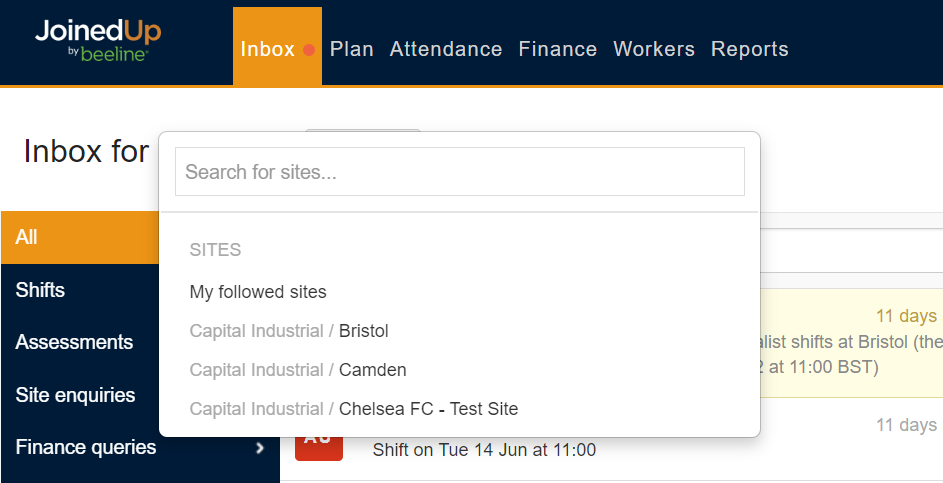Image resolution: width=943 pixels, height=483 pixels.
Task: Open the Inbox tab
Action: pyautogui.click(x=267, y=49)
